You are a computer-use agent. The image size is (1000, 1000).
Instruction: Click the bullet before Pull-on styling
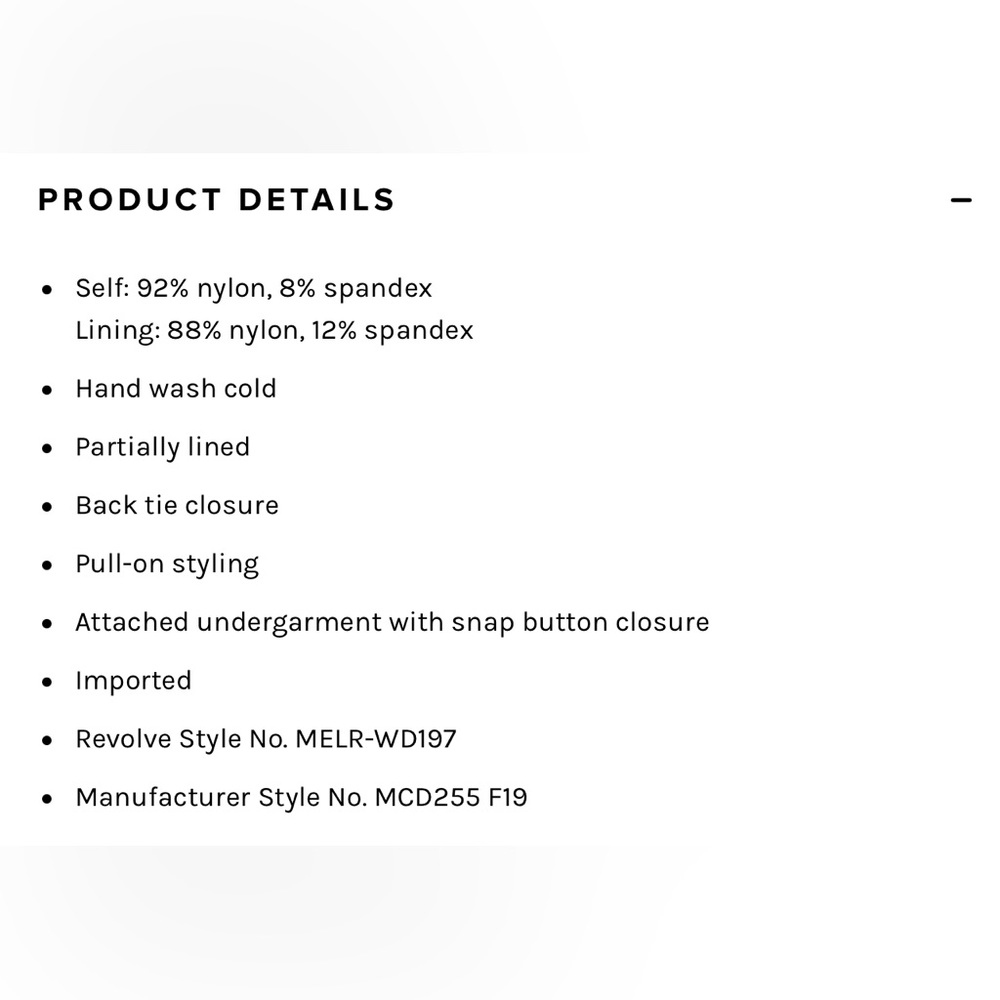[x=47, y=565]
